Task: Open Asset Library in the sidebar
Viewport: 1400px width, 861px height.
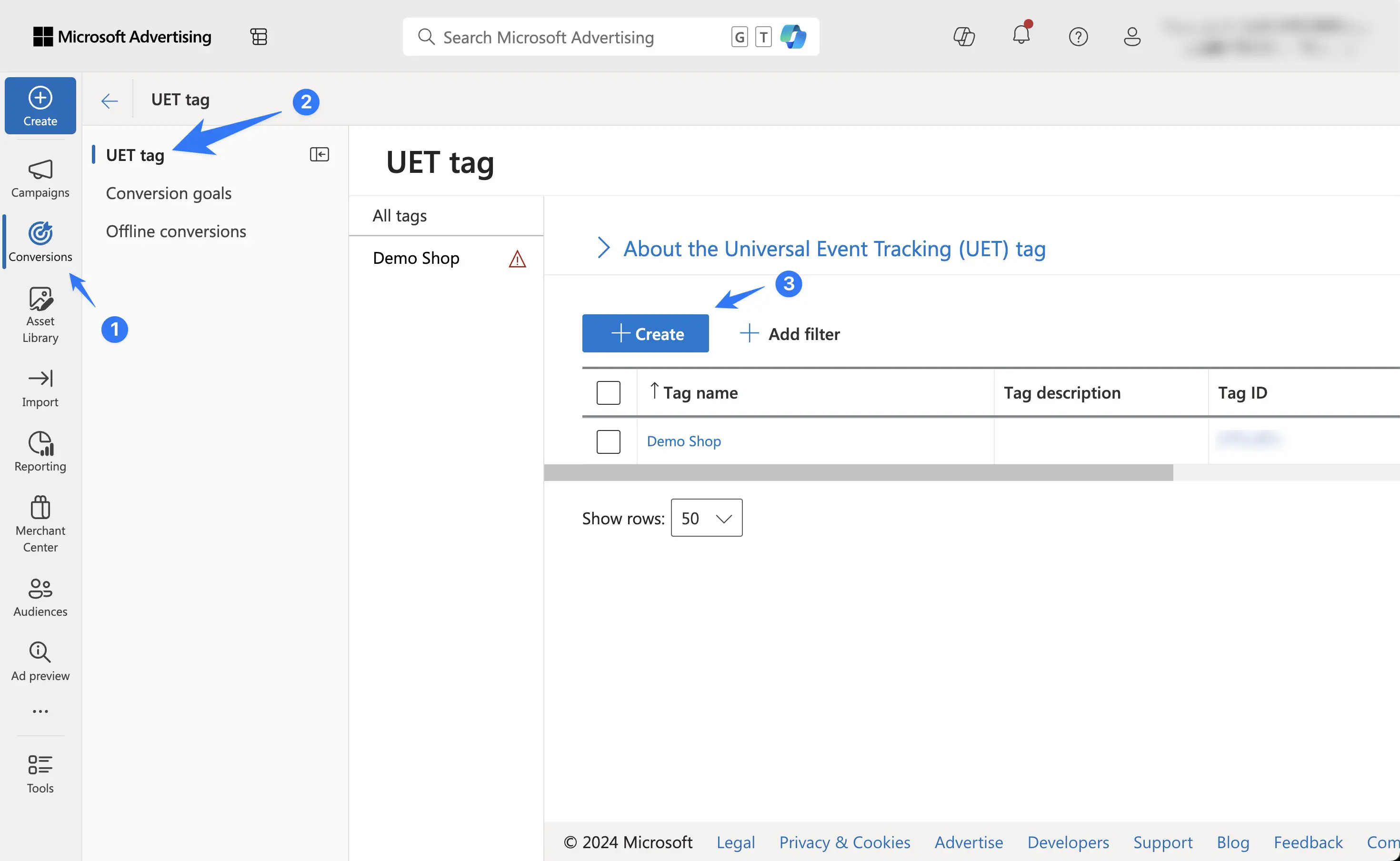Action: click(40, 315)
